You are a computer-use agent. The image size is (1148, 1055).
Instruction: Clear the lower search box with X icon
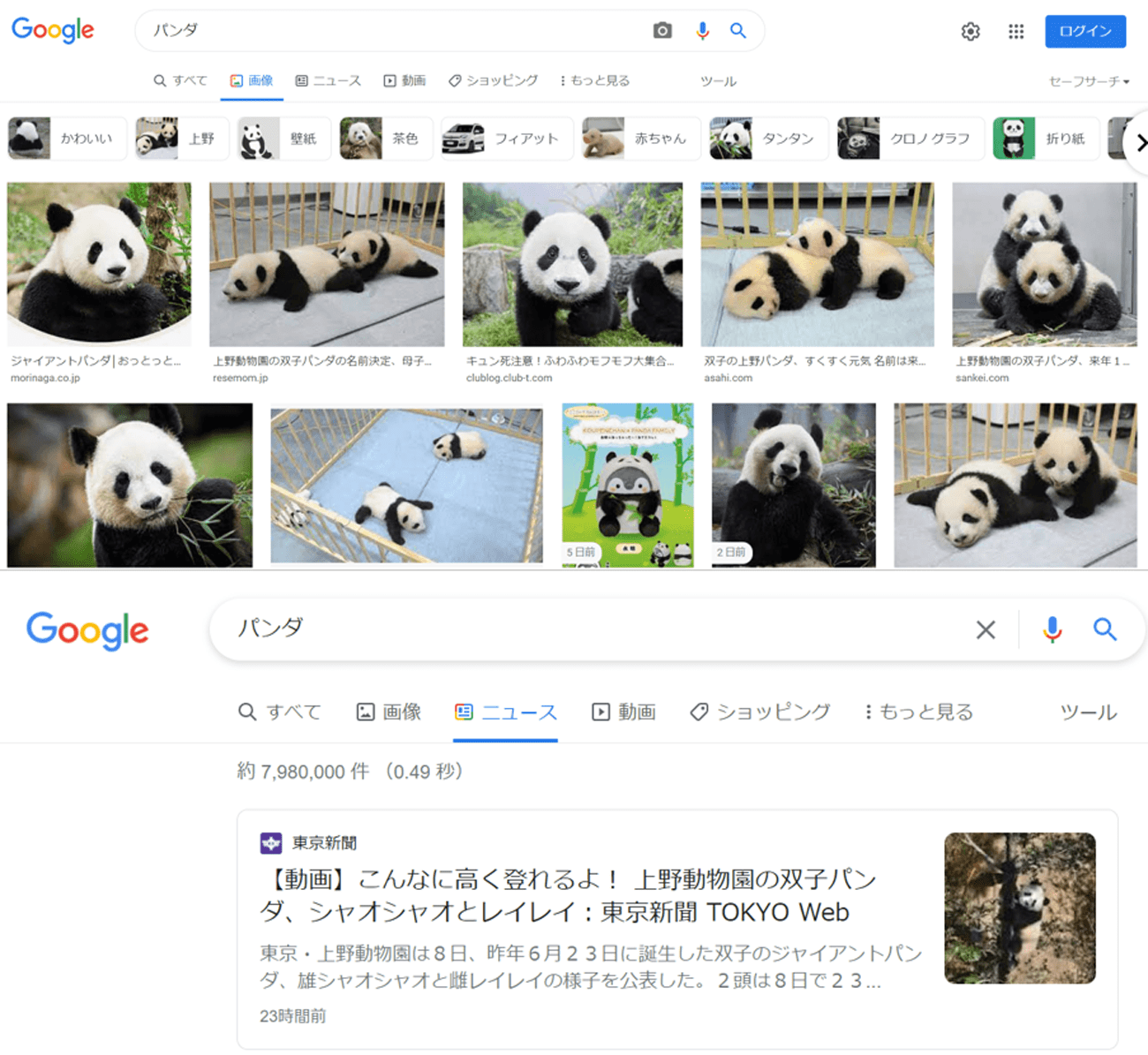pyautogui.click(x=986, y=629)
